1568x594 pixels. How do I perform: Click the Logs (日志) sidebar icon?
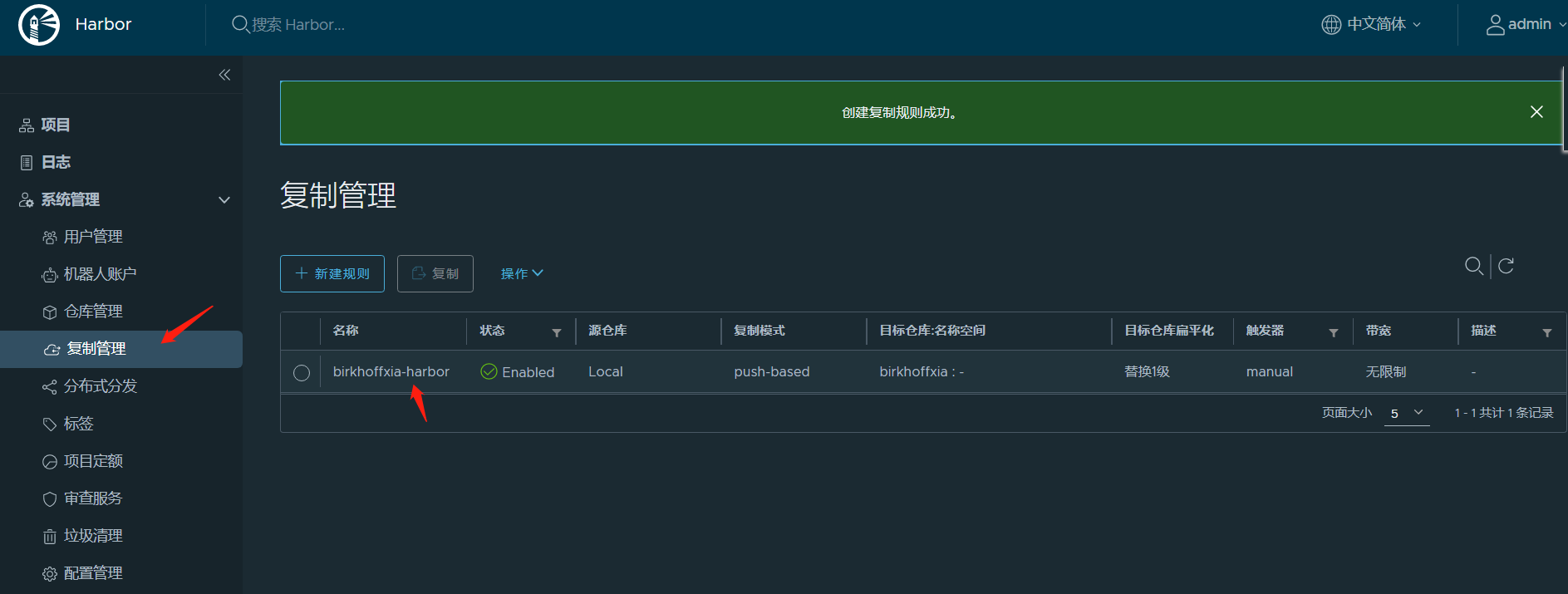tap(27, 163)
